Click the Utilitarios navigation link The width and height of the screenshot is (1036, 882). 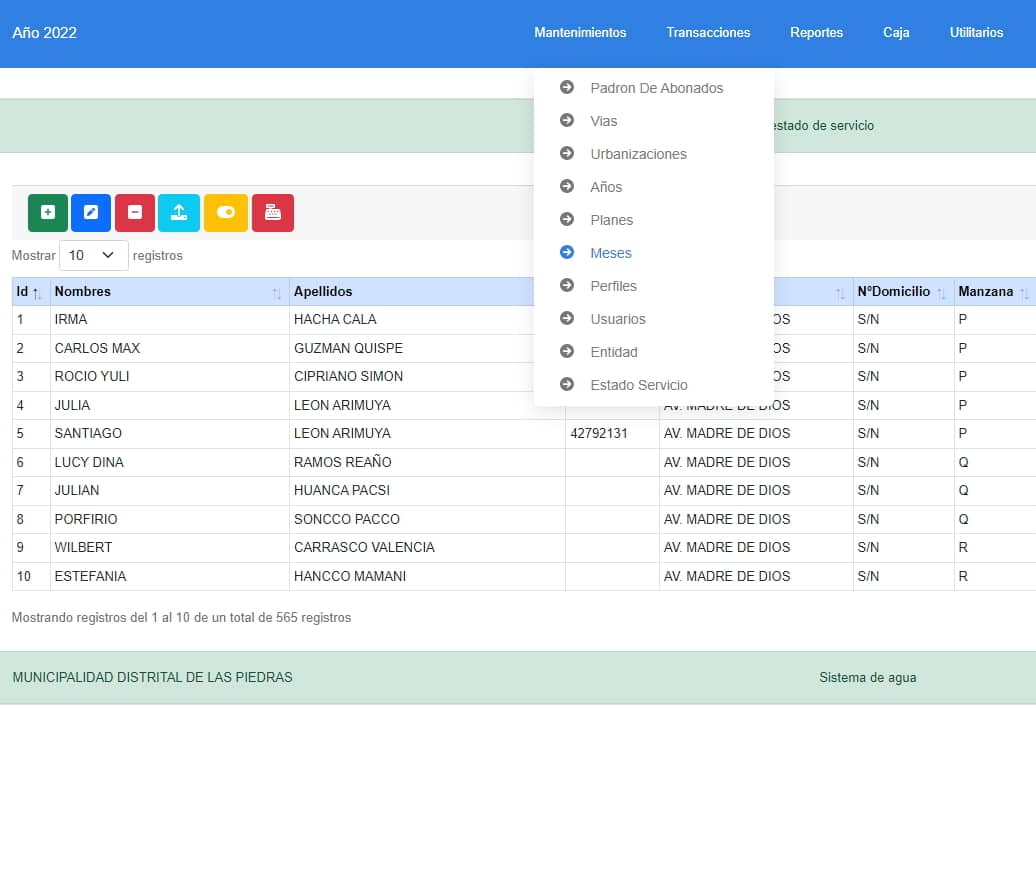pyautogui.click(x=976, y=33)
